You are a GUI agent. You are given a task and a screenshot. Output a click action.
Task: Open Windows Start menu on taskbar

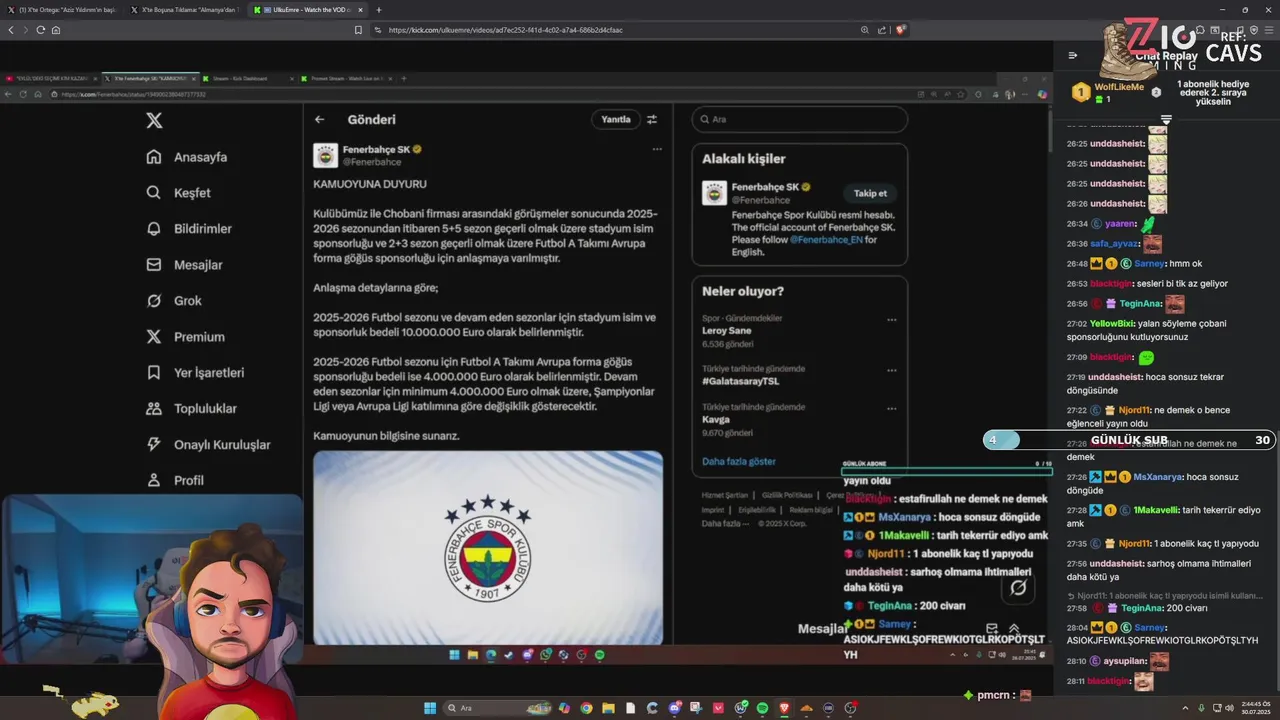click(430, 708)
